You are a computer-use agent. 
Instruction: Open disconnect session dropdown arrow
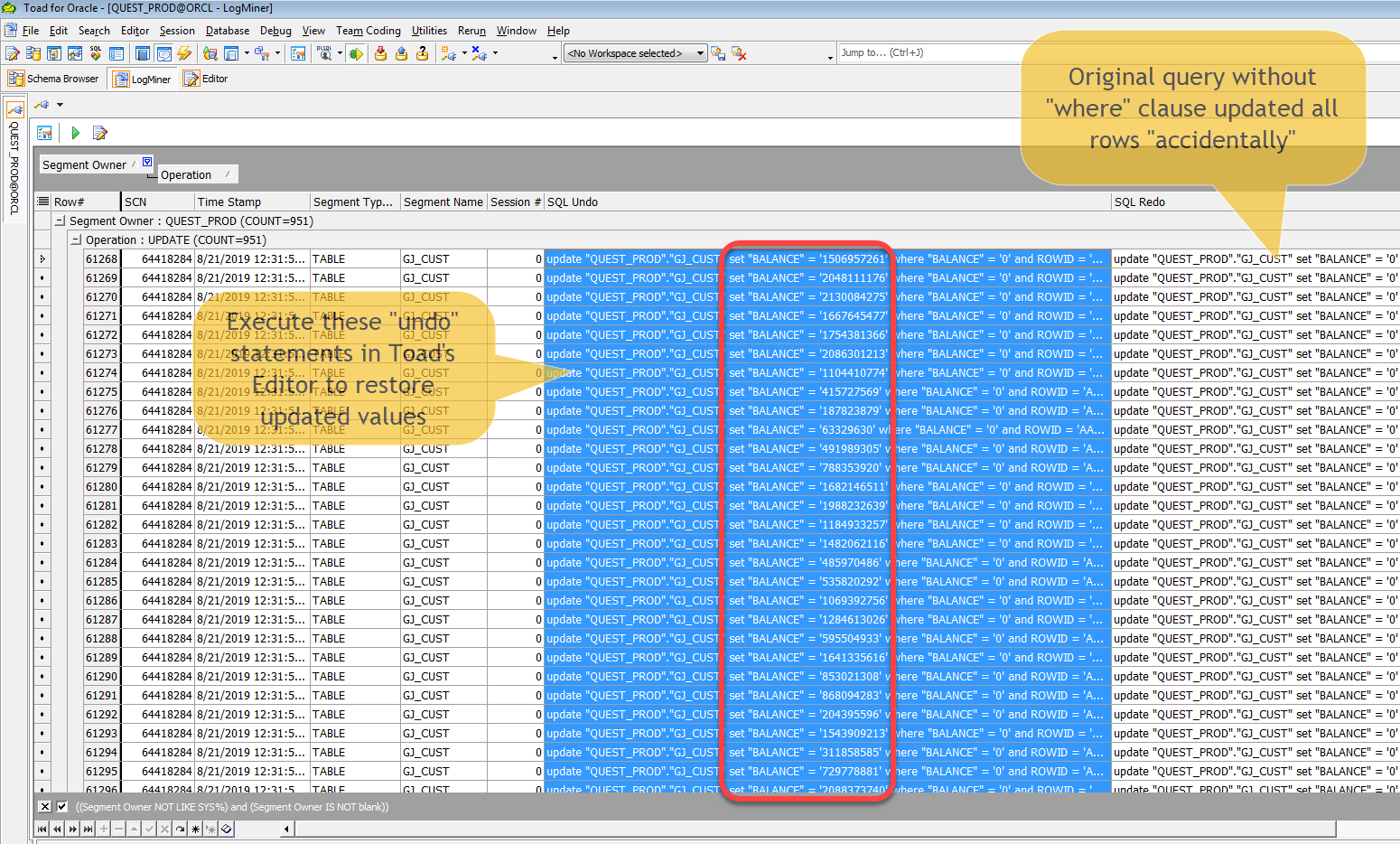[x=495, y=54]
